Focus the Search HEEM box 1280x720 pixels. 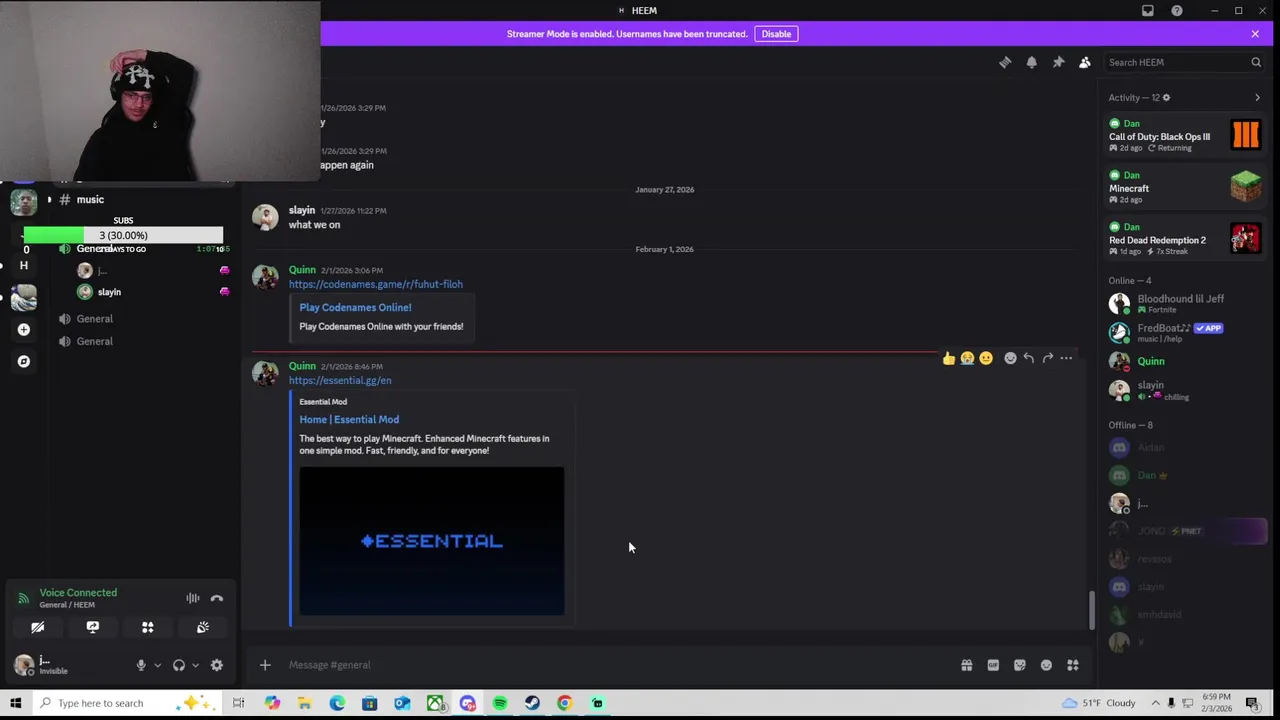[1175, 62]
